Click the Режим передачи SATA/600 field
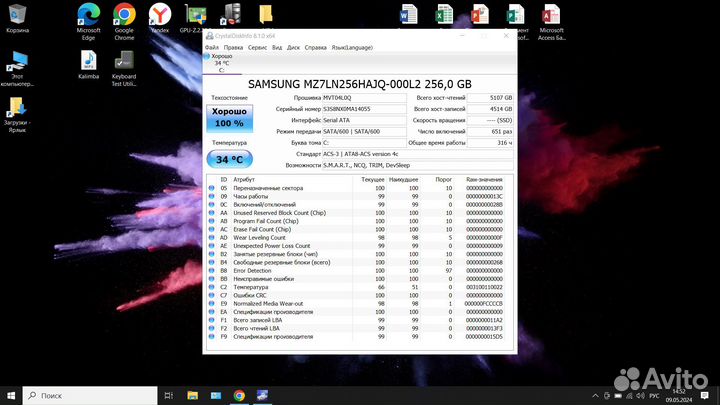Viewport: 720px width, 405px height. coord(364,131)
